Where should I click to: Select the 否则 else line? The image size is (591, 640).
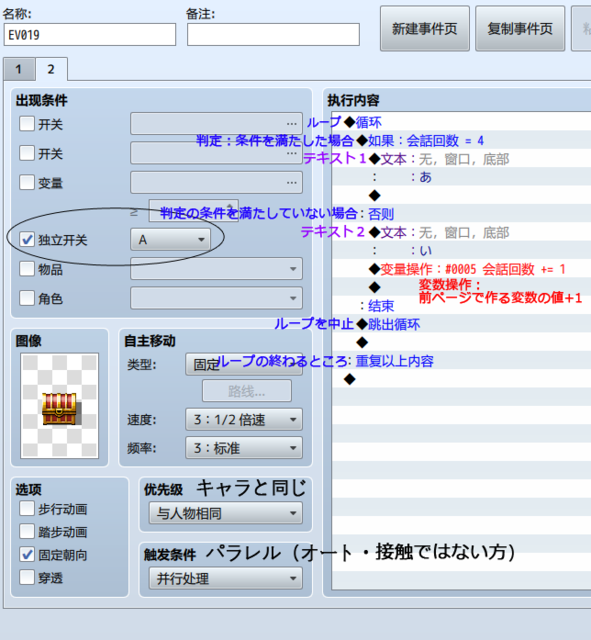coord(461,214)
